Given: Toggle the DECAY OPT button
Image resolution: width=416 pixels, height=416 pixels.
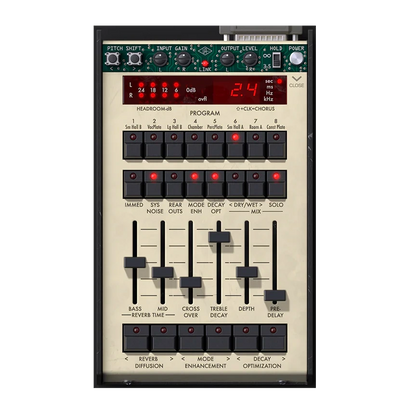Looking at the screenshot, I should tap(215, 184).
